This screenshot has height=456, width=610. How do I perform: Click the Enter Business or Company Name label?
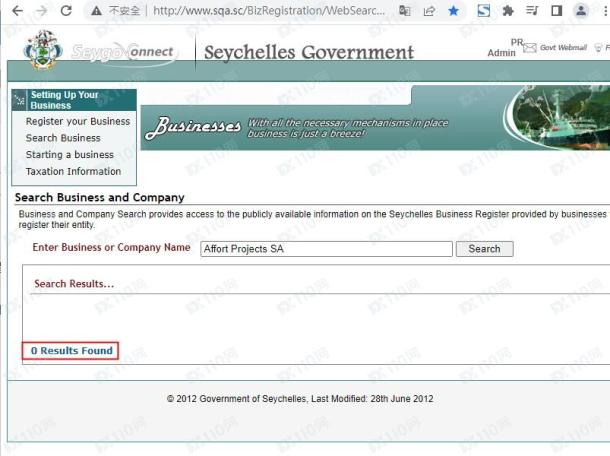(111, 247)
